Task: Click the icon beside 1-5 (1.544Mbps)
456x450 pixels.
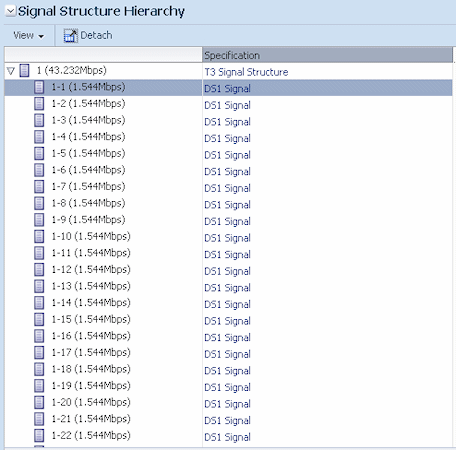Action: coord(39,154)
